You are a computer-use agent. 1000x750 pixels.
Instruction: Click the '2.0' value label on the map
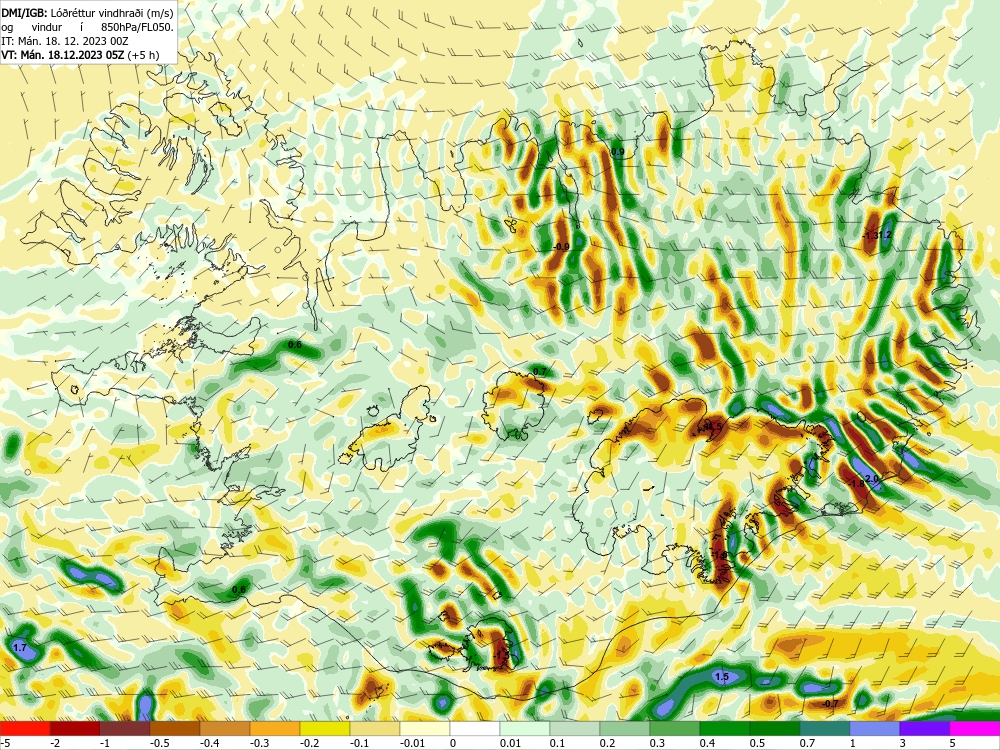click(872, 478)
